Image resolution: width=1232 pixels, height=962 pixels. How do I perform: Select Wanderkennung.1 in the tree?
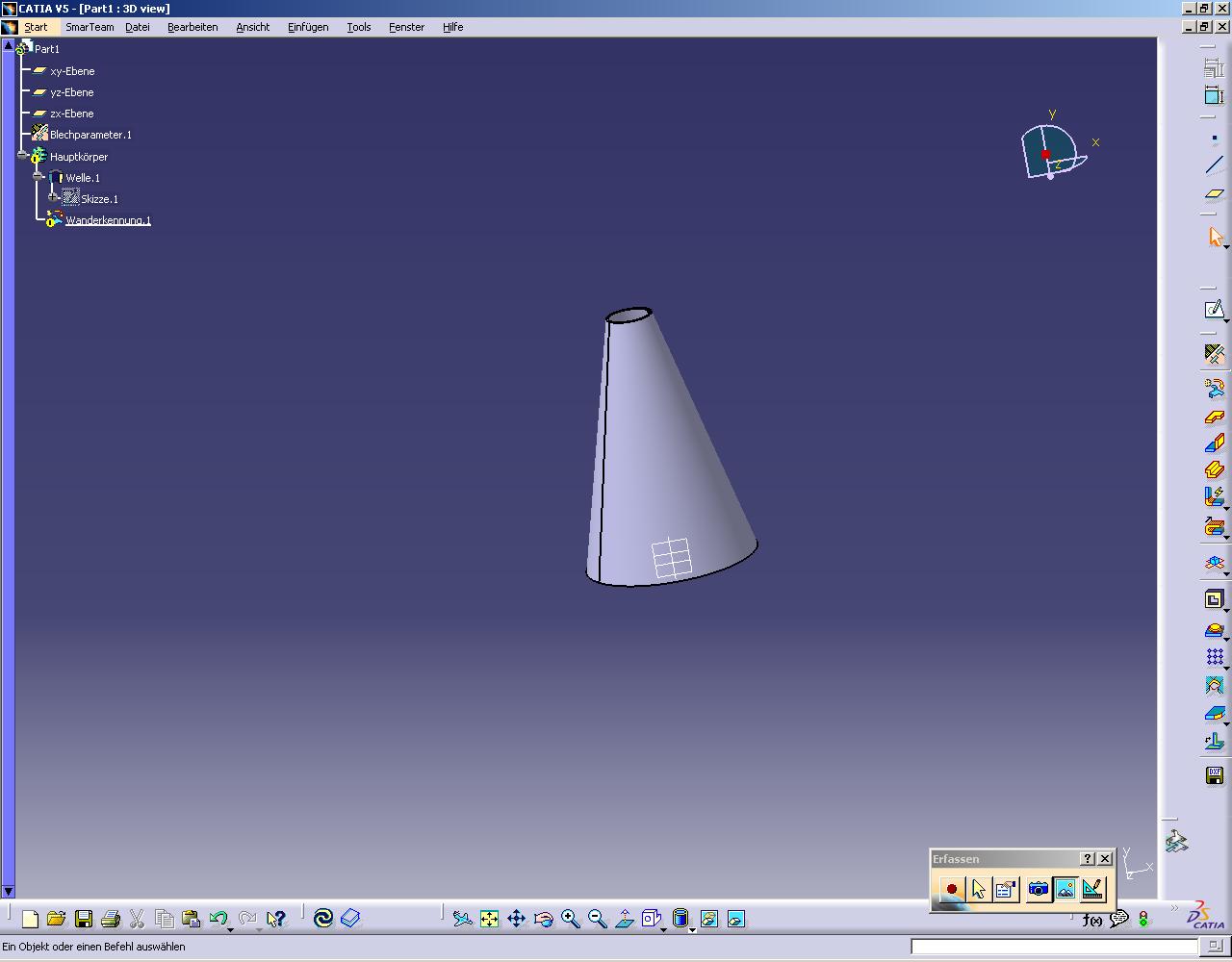[108, 220]
